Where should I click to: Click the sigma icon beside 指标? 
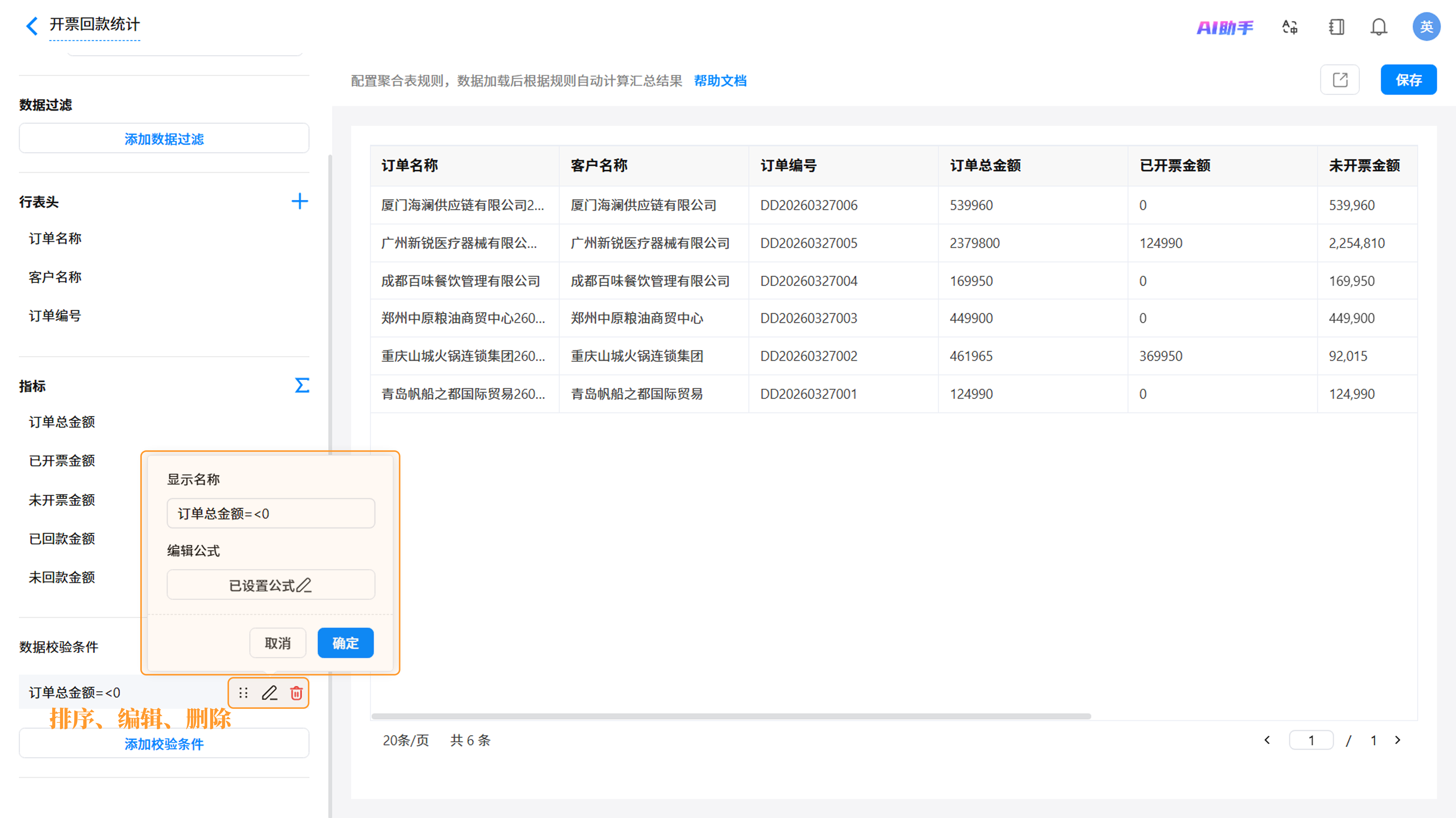pyautogui.click(x=302, y=385)
